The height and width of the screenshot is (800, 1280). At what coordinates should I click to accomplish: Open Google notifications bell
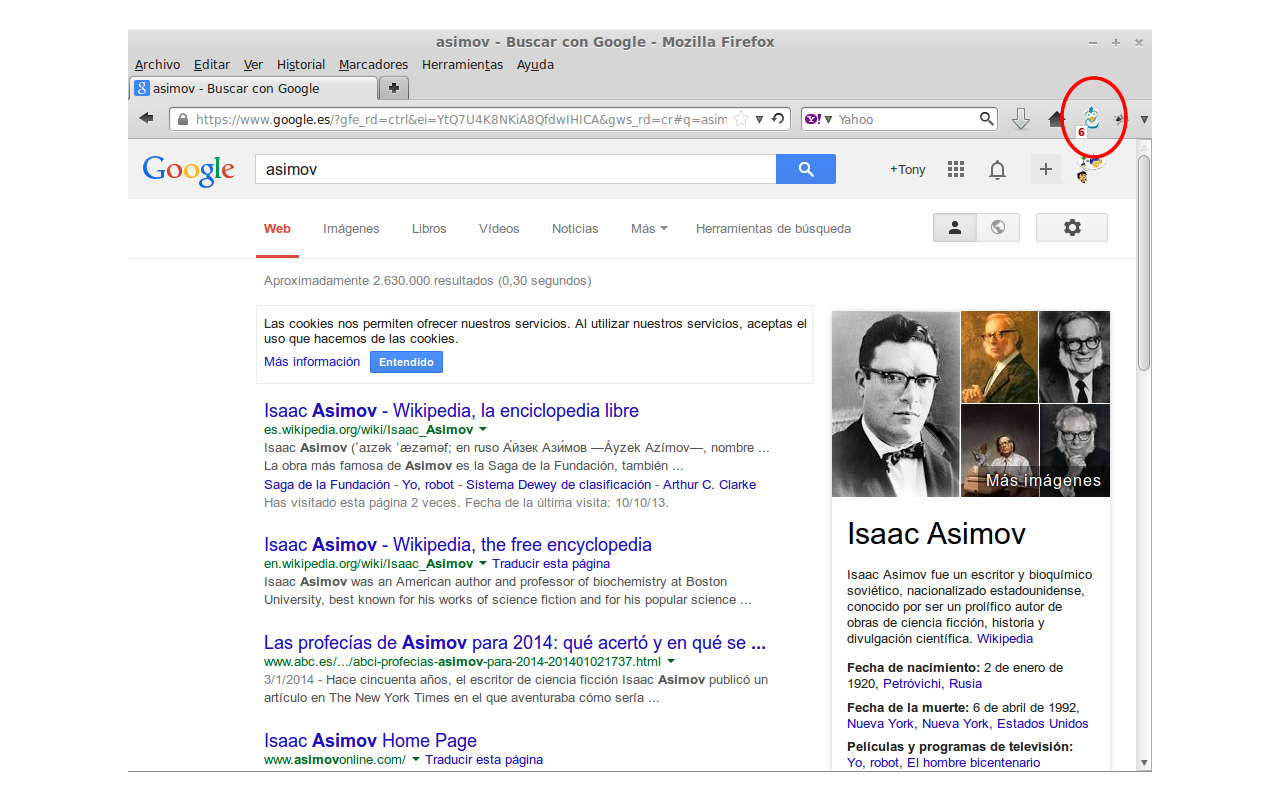click(x=997, y=170)
